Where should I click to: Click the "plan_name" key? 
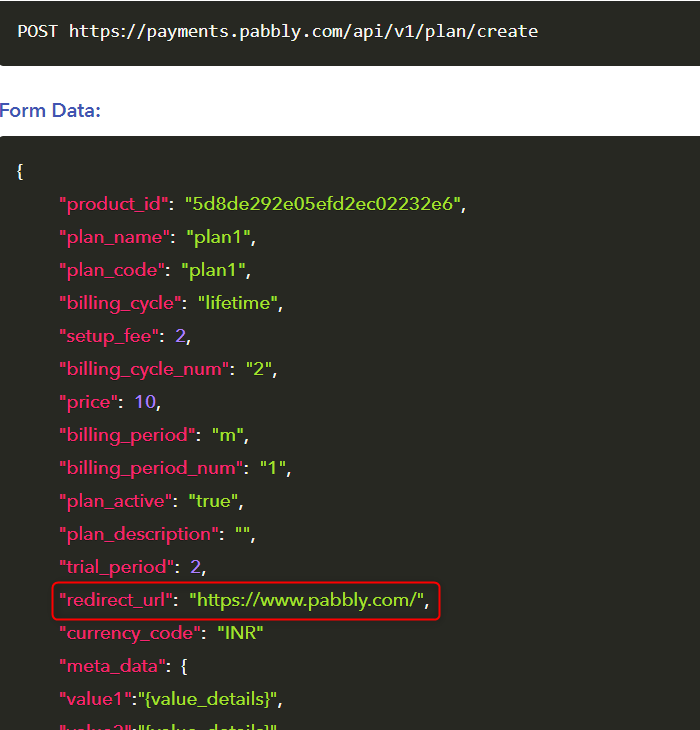(114, 237)
